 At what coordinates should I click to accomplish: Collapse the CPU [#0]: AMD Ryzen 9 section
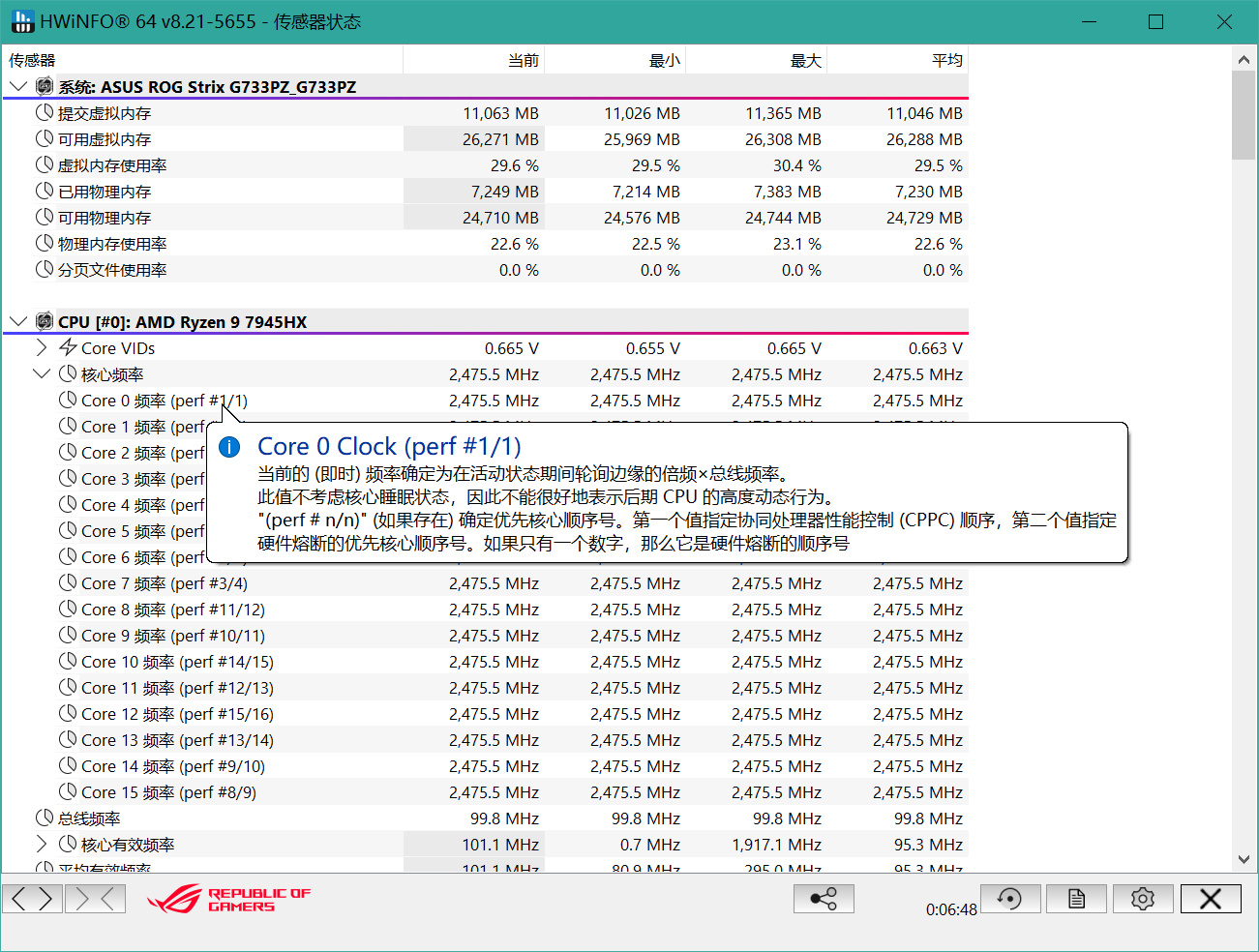pyautogui.click(x=18, y=321)
